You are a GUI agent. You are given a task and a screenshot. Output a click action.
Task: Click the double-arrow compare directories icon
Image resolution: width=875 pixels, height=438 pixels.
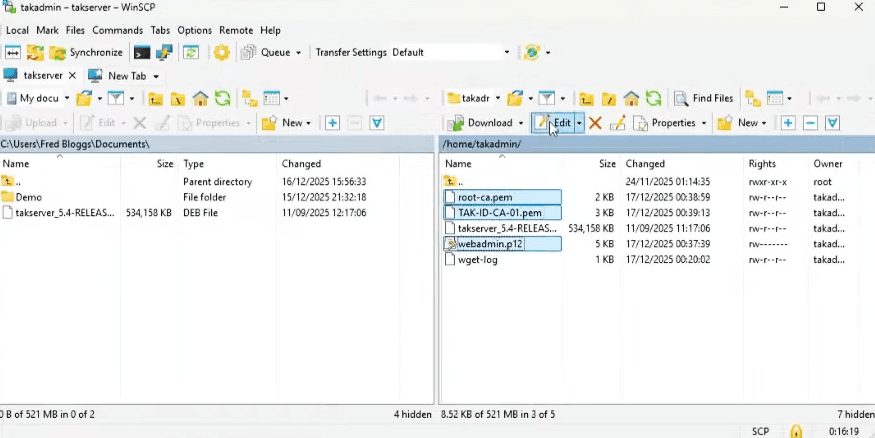[x=12, y=52]
